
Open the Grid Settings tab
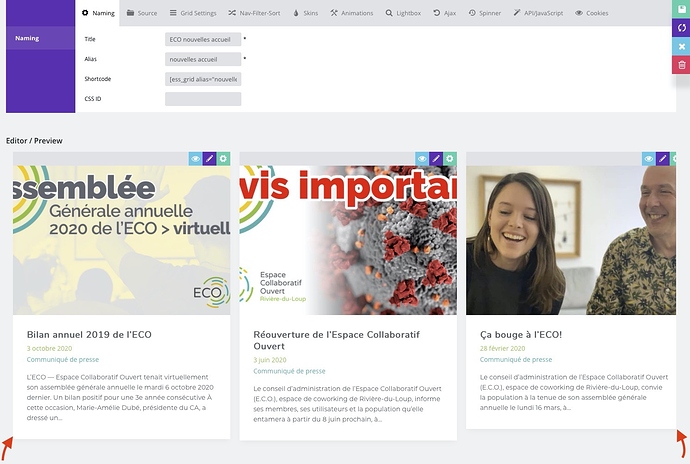[x=193, y=13]
